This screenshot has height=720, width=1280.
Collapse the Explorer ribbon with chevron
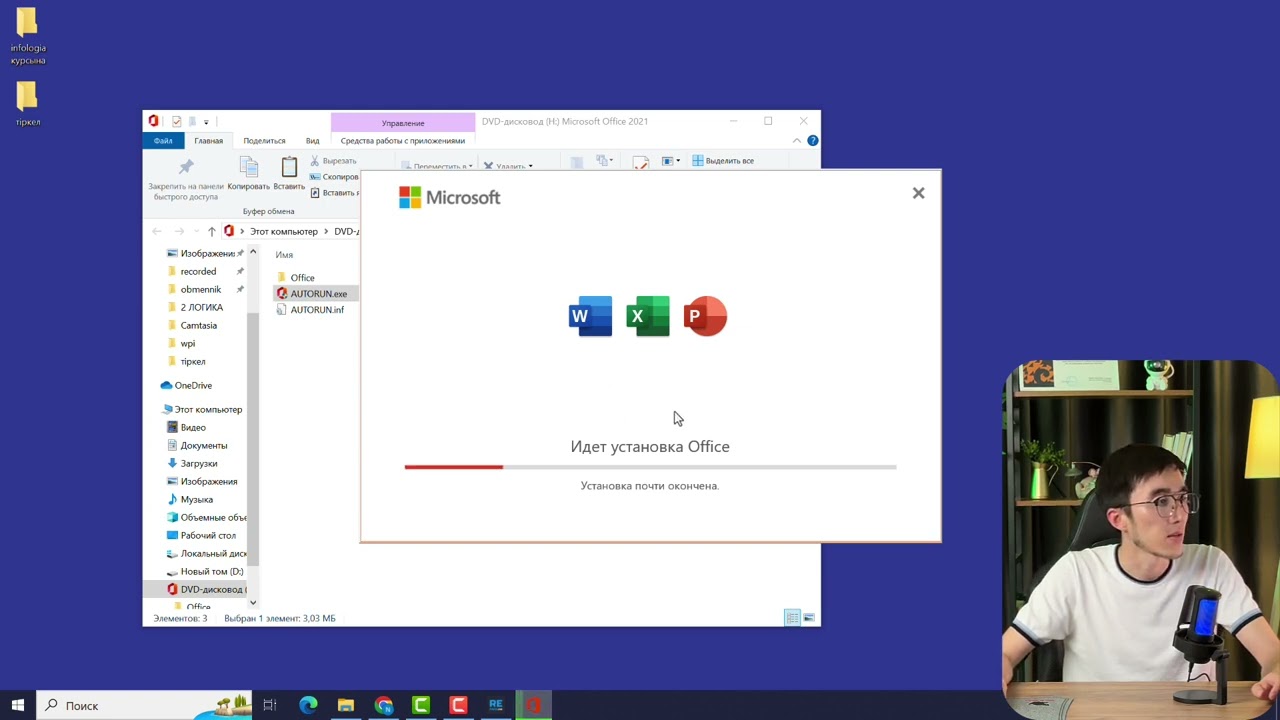pyautogui.click(x=797, y=141)
